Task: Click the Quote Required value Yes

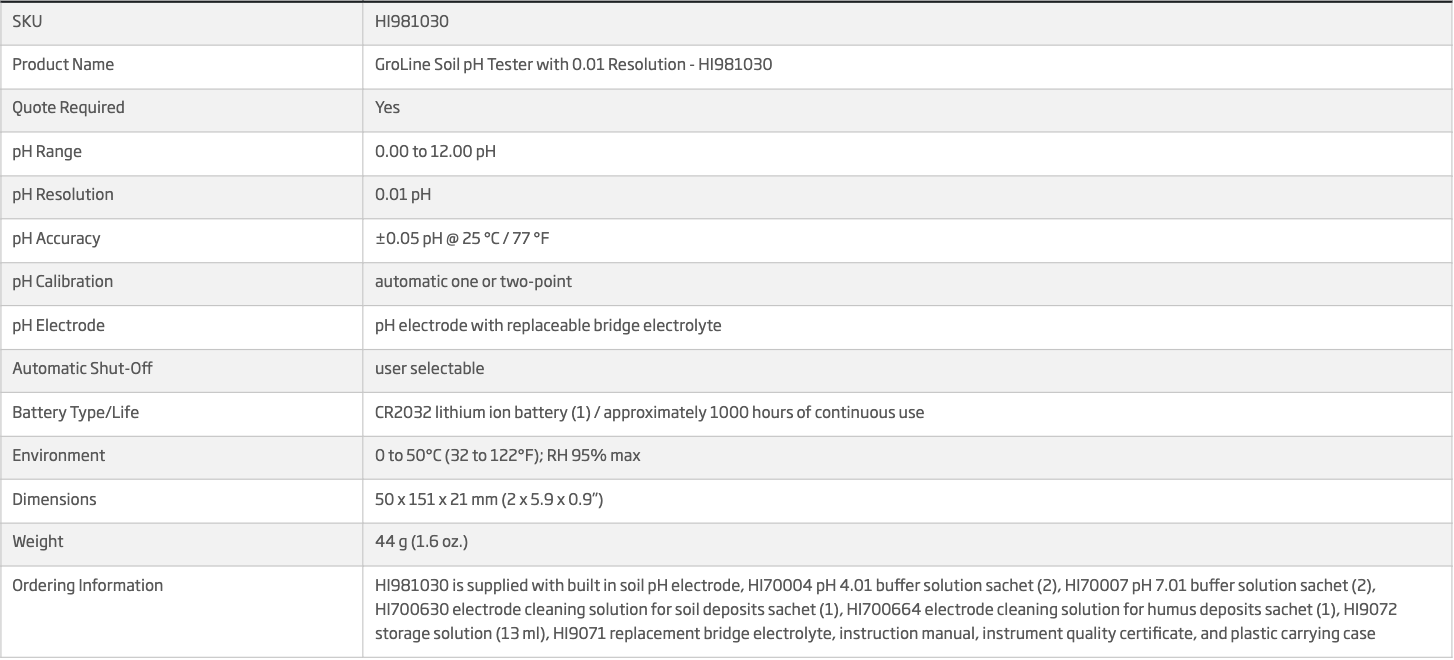Action: pos(387,107)
